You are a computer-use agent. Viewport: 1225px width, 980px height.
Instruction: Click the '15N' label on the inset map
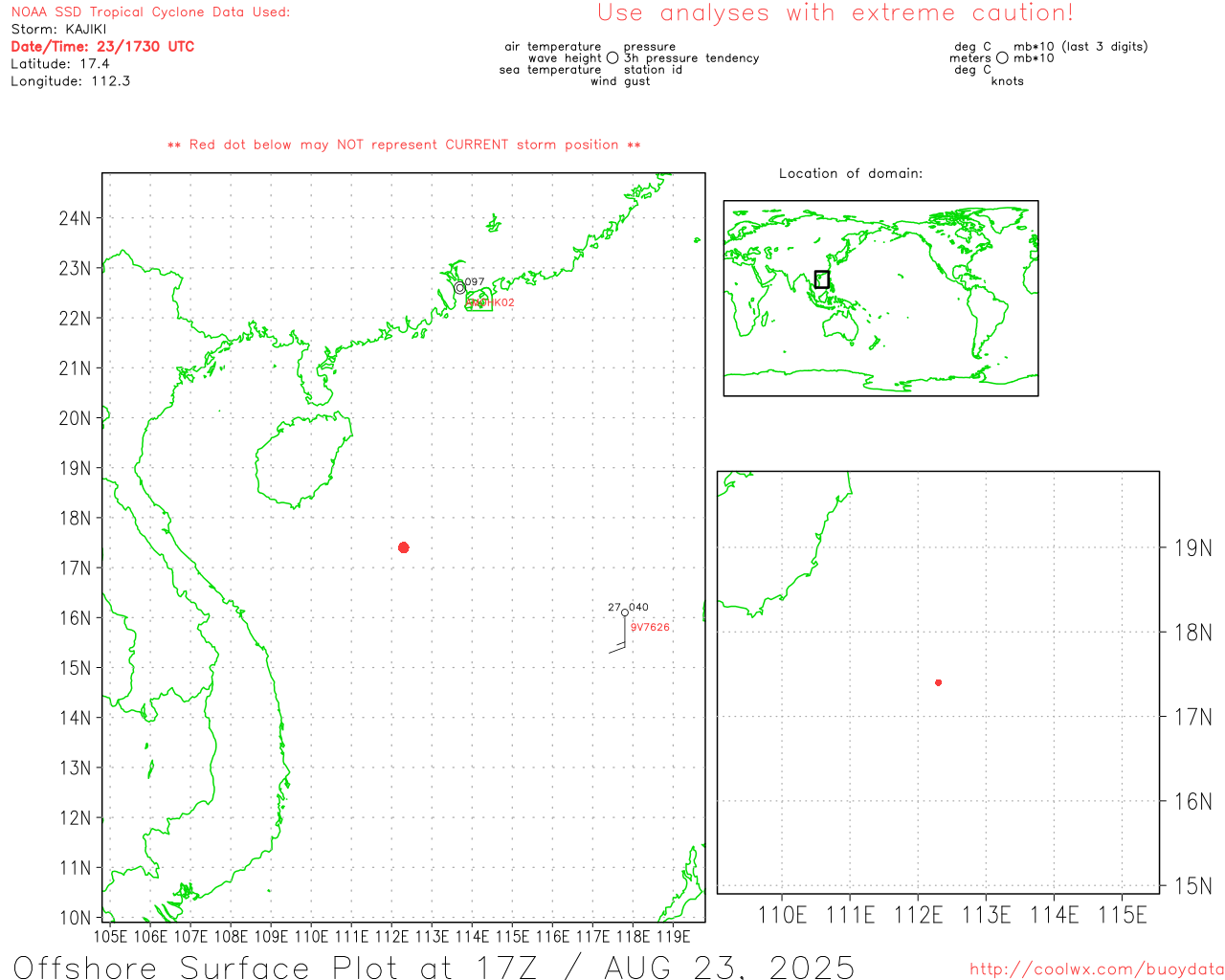click(x=1193, y=886)
